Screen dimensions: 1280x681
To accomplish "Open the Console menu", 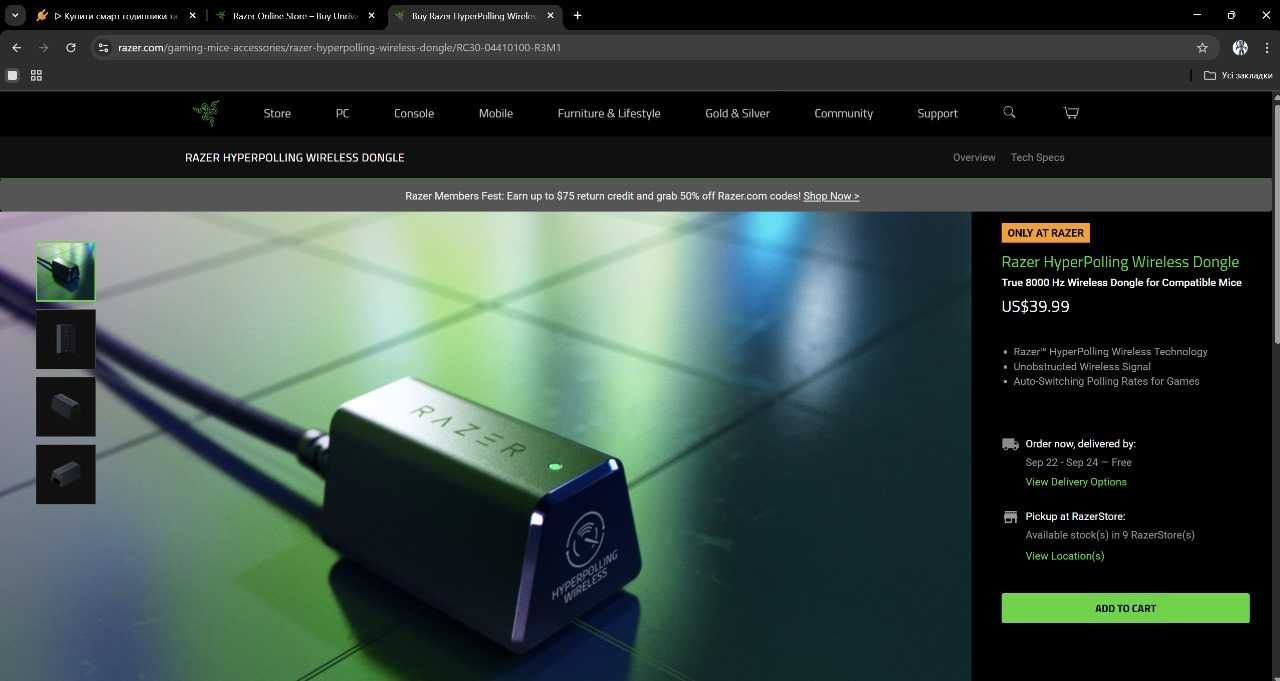I will point(414,113).
